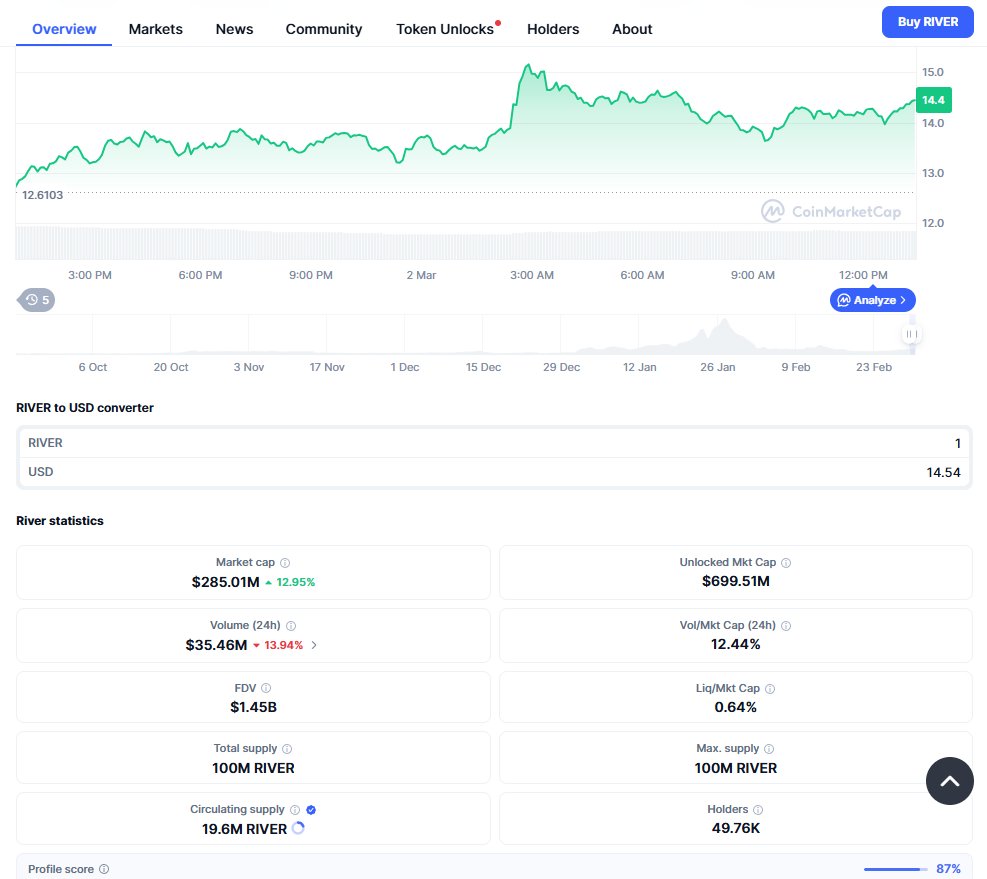
Task: Click the verified badge beside Circulating supply
Action: point(311,810)
